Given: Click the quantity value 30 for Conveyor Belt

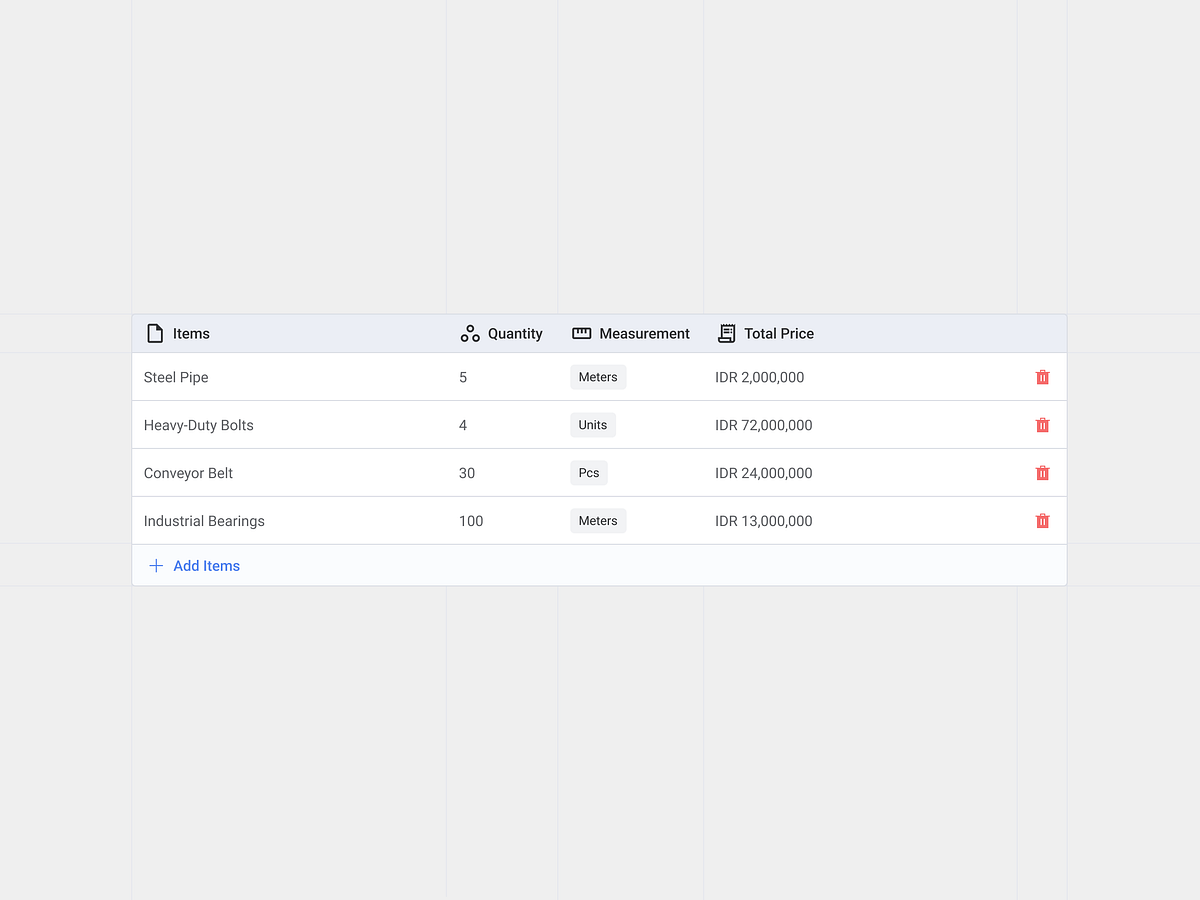Looking at the screenshot, I should (466, 472).
